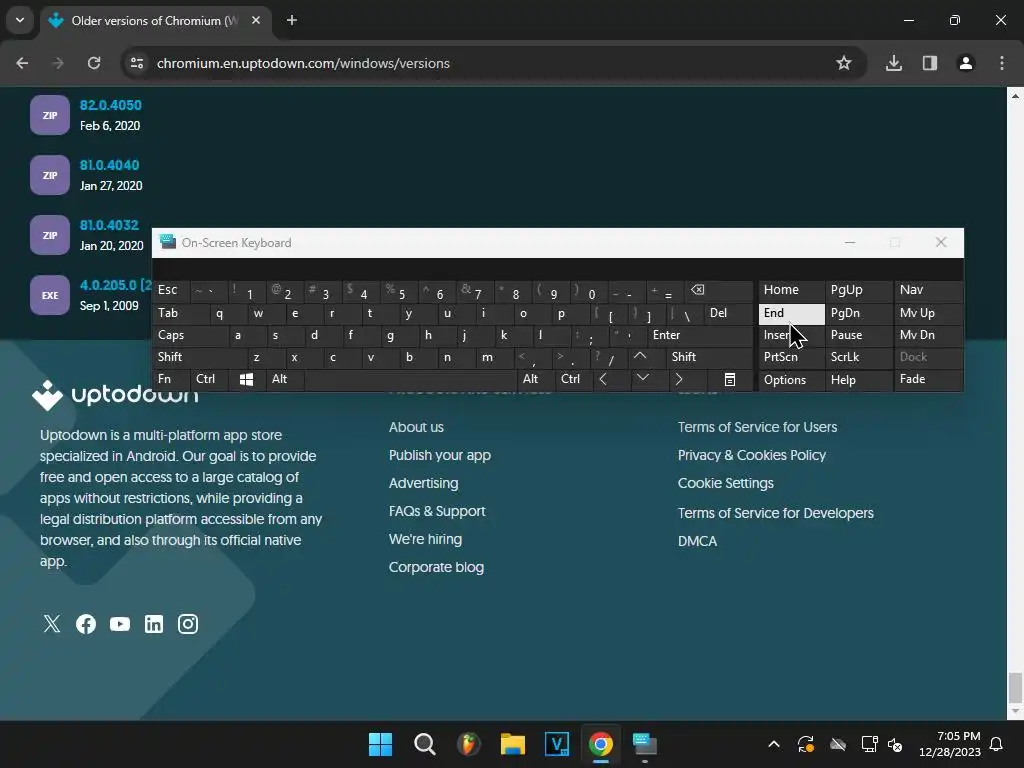Open version 82.0.4050 link
The height and width of the screenshot is (768, 1024).
pos(110,105)
